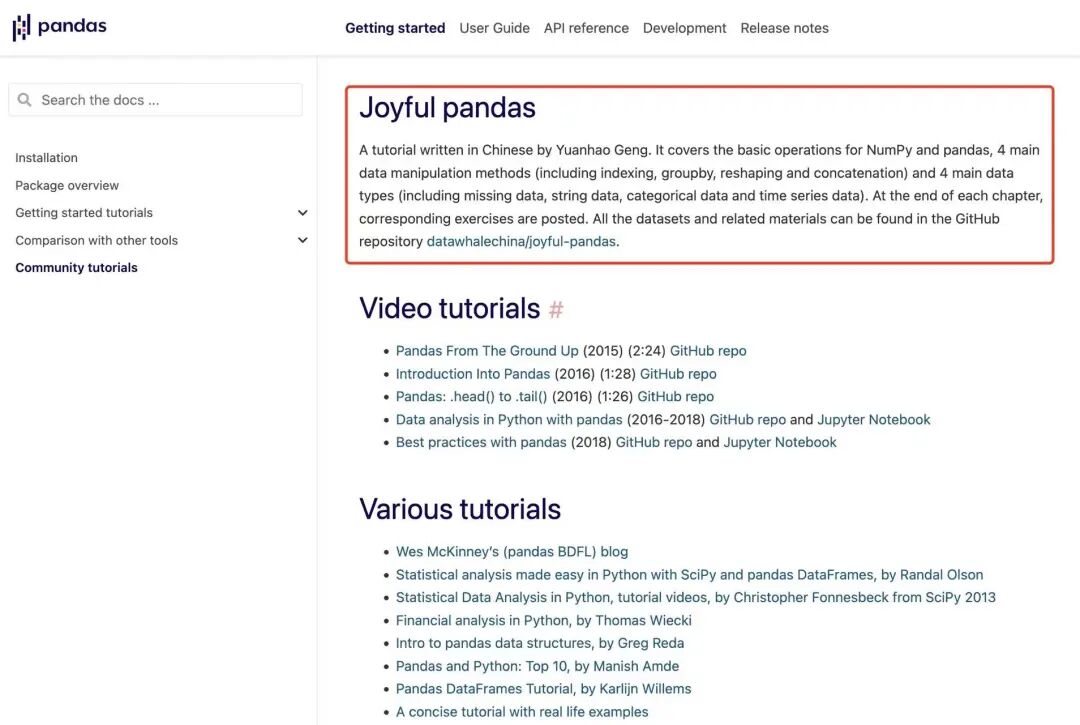Viewport: 1080px width, 725px height.
Task: Click the search magnifier icon
Action: (x=25, y=100)
